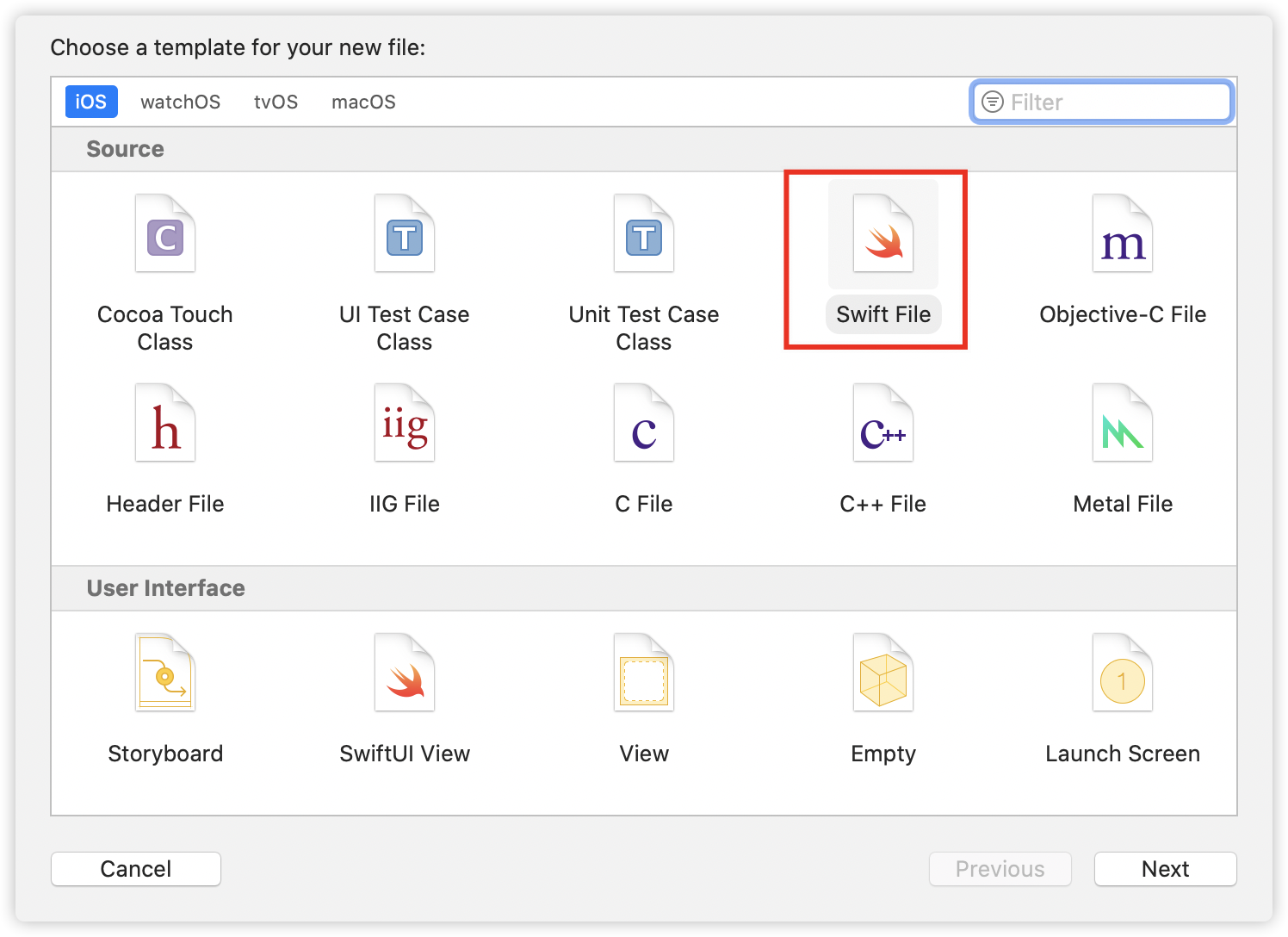Image resolution: width=1288 pixels, height=937 pixels.
Task: Pick the IIG File template icon
Action: click(x=405, y=423)
